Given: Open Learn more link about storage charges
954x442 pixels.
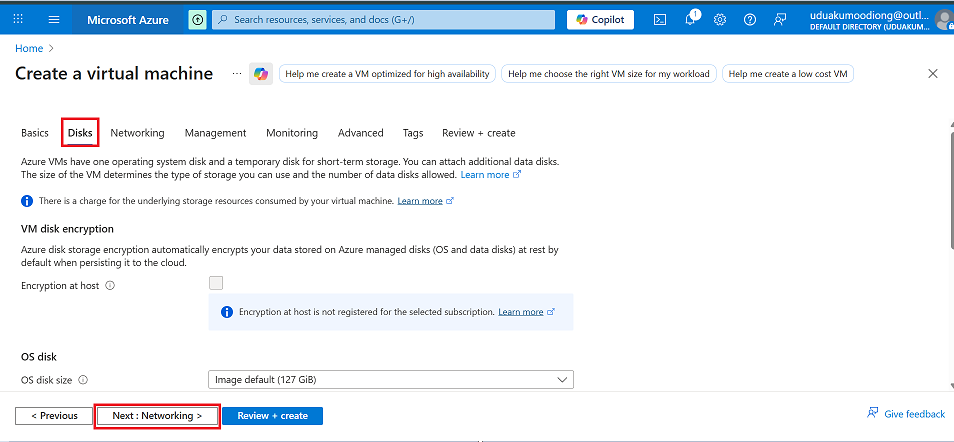Looking at the screenshot, I should coord(425,201).
